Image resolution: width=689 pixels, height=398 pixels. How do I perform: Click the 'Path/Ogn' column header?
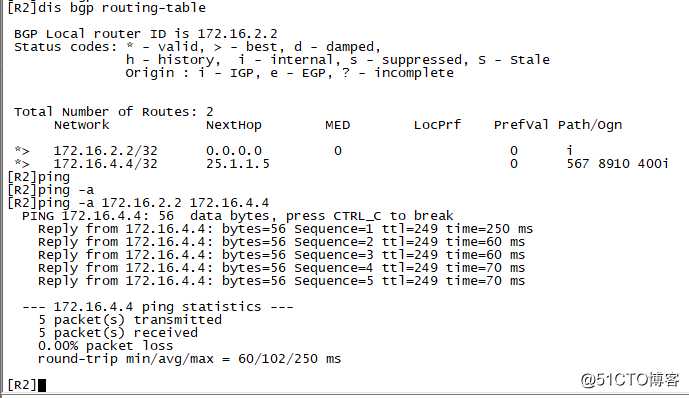(590, 125)
